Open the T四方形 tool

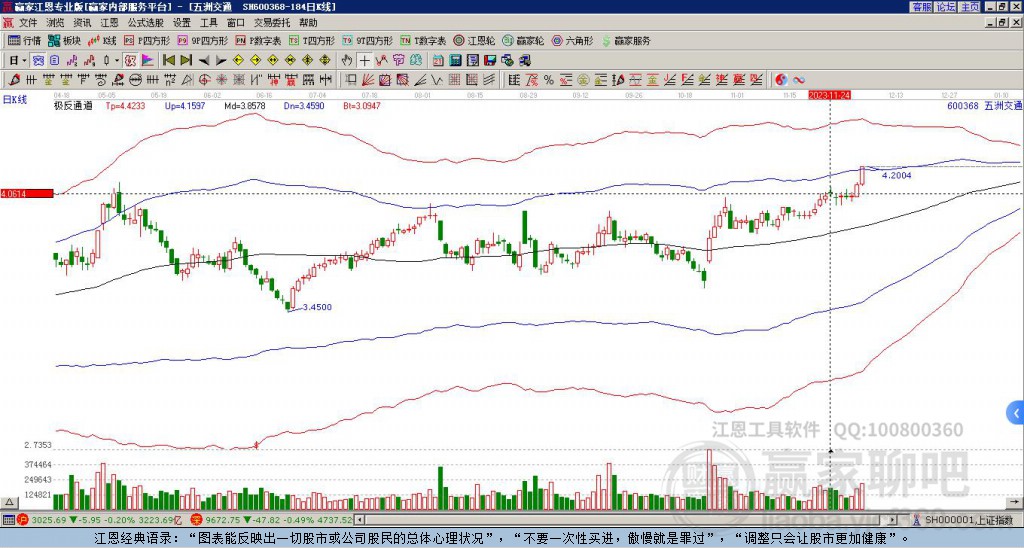312,40
